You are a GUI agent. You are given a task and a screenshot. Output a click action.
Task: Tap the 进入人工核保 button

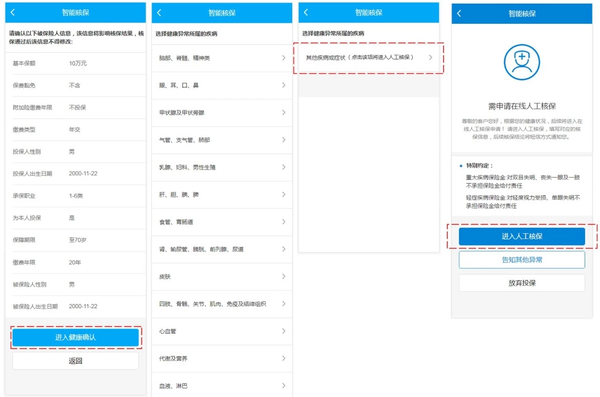[522, 236]
